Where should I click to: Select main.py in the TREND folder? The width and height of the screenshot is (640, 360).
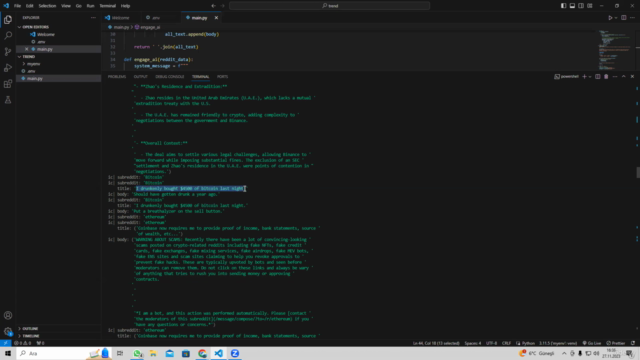(x=35, y=78)
